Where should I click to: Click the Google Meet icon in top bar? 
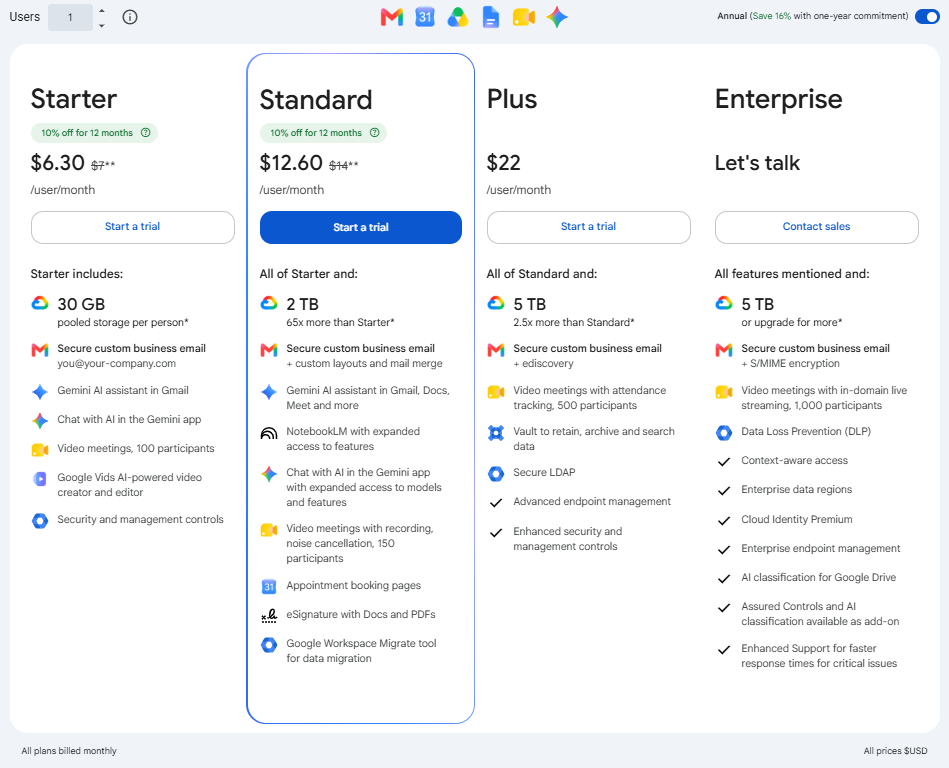click(x=524, y=17)
